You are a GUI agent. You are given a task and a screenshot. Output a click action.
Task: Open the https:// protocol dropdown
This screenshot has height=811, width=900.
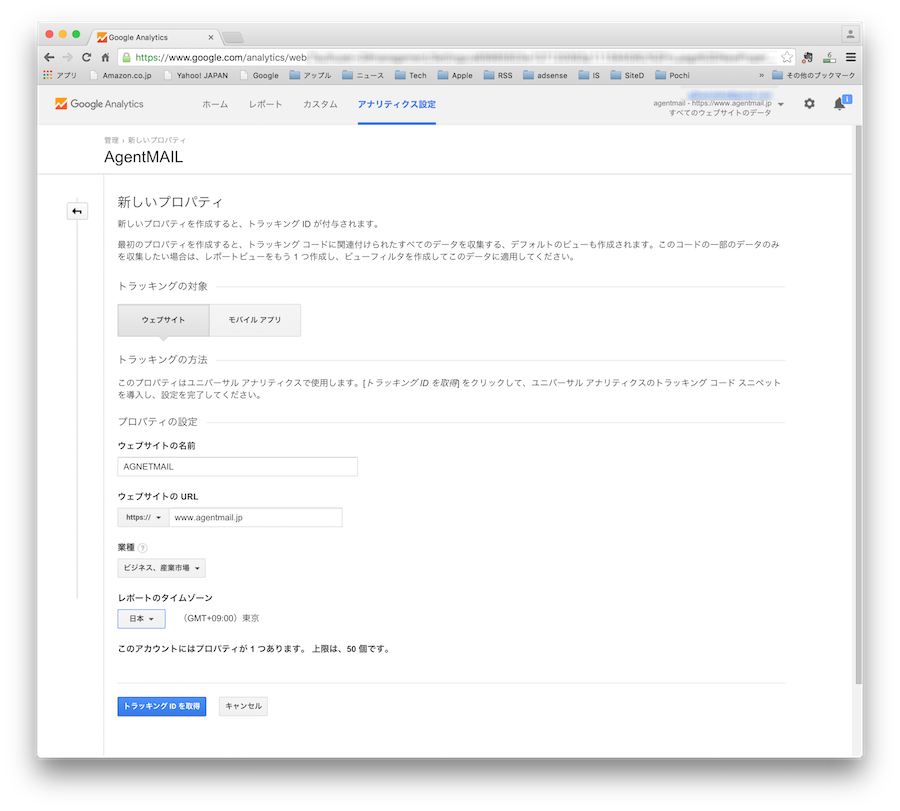click(138, 517)
